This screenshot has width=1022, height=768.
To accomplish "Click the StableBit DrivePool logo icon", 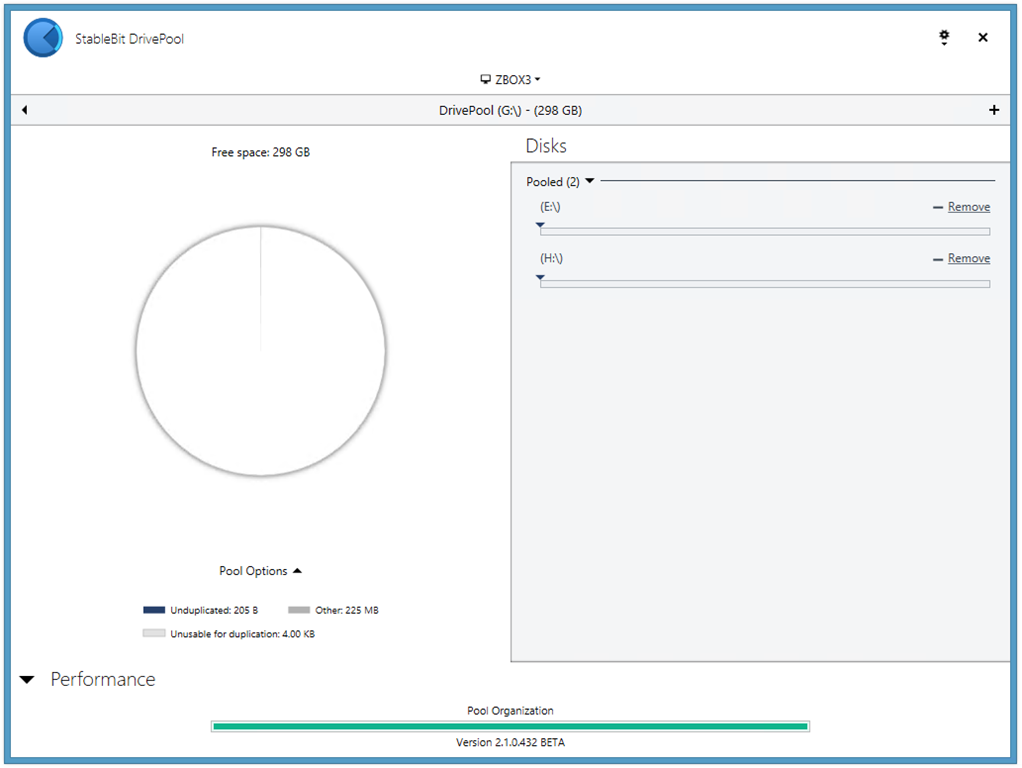I will coord(43,38).
